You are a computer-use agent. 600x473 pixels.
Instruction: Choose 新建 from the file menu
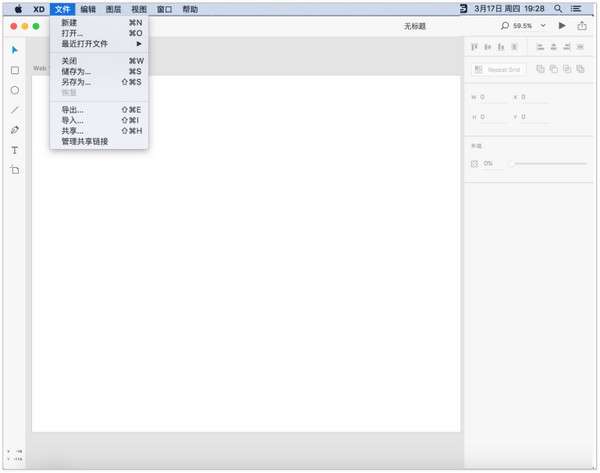point(99,23)
